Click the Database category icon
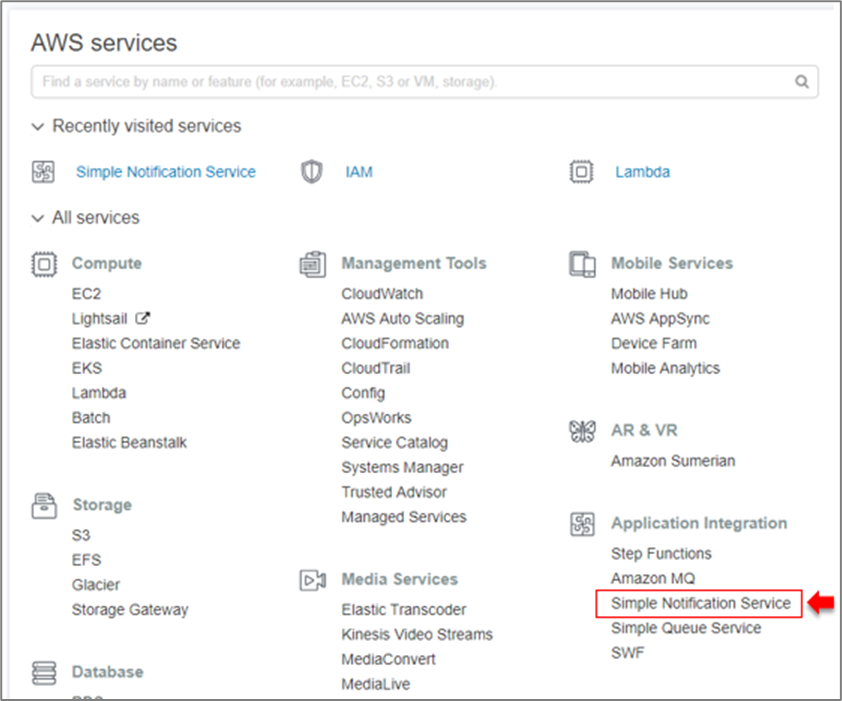 (44, 673)
